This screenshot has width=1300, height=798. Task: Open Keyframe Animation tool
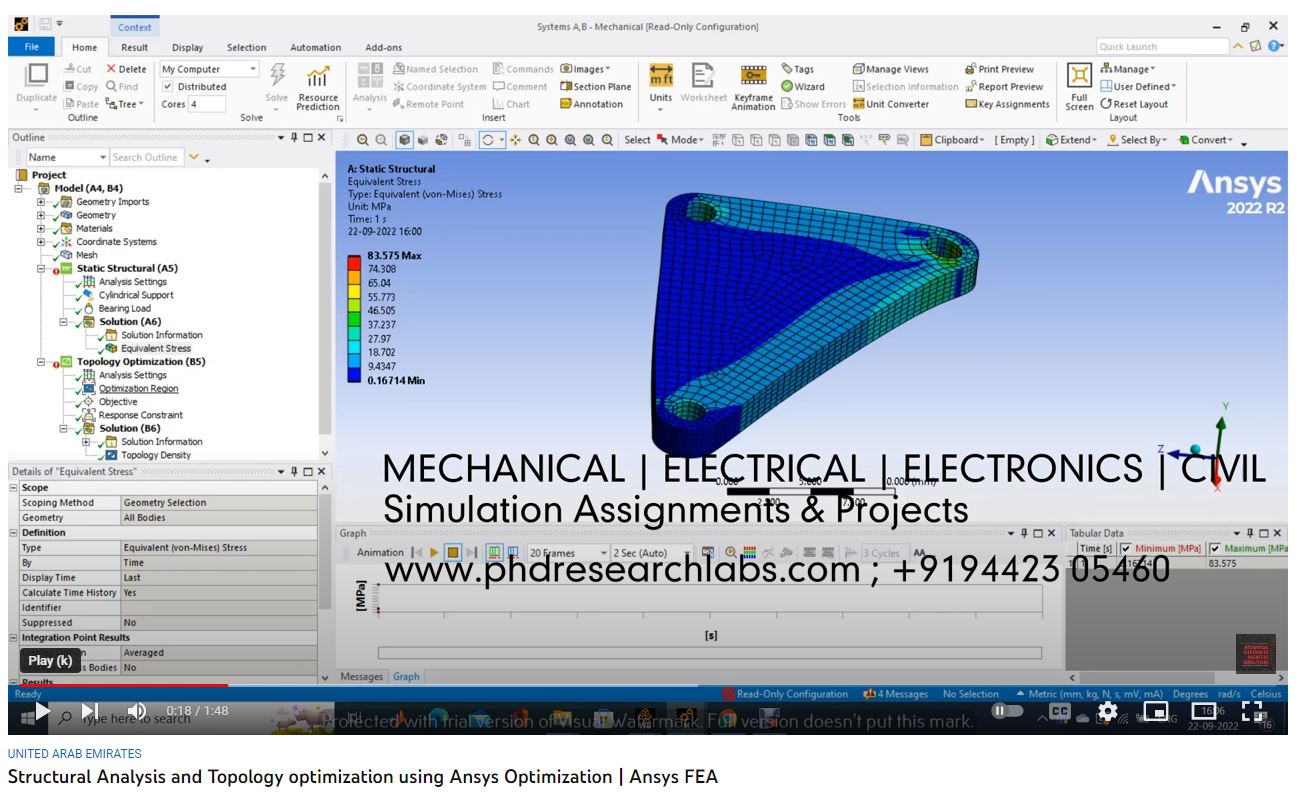click(753, 86)
